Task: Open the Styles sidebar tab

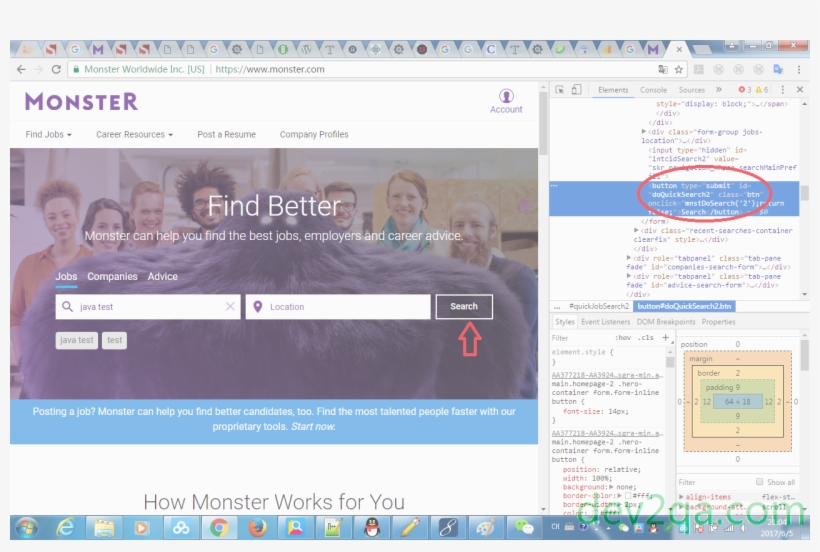Action: 564,322
